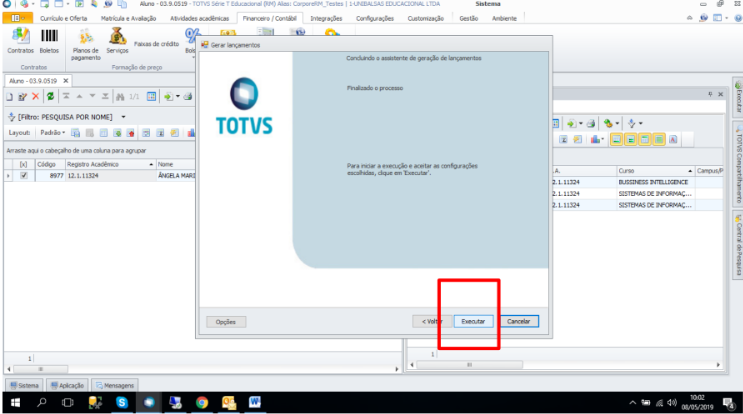Click the green refresh icon in toolbar
This screenshot has height=414, width=743.
50,96
